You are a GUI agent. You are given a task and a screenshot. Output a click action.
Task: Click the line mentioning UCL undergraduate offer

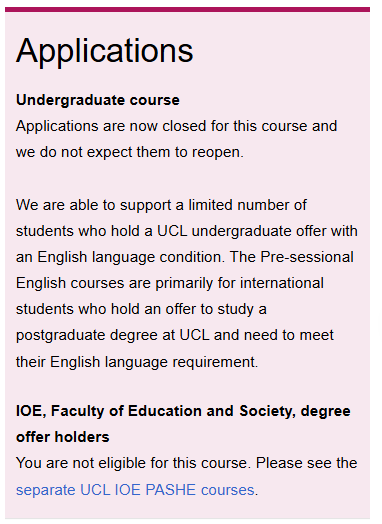click(186, 231)
